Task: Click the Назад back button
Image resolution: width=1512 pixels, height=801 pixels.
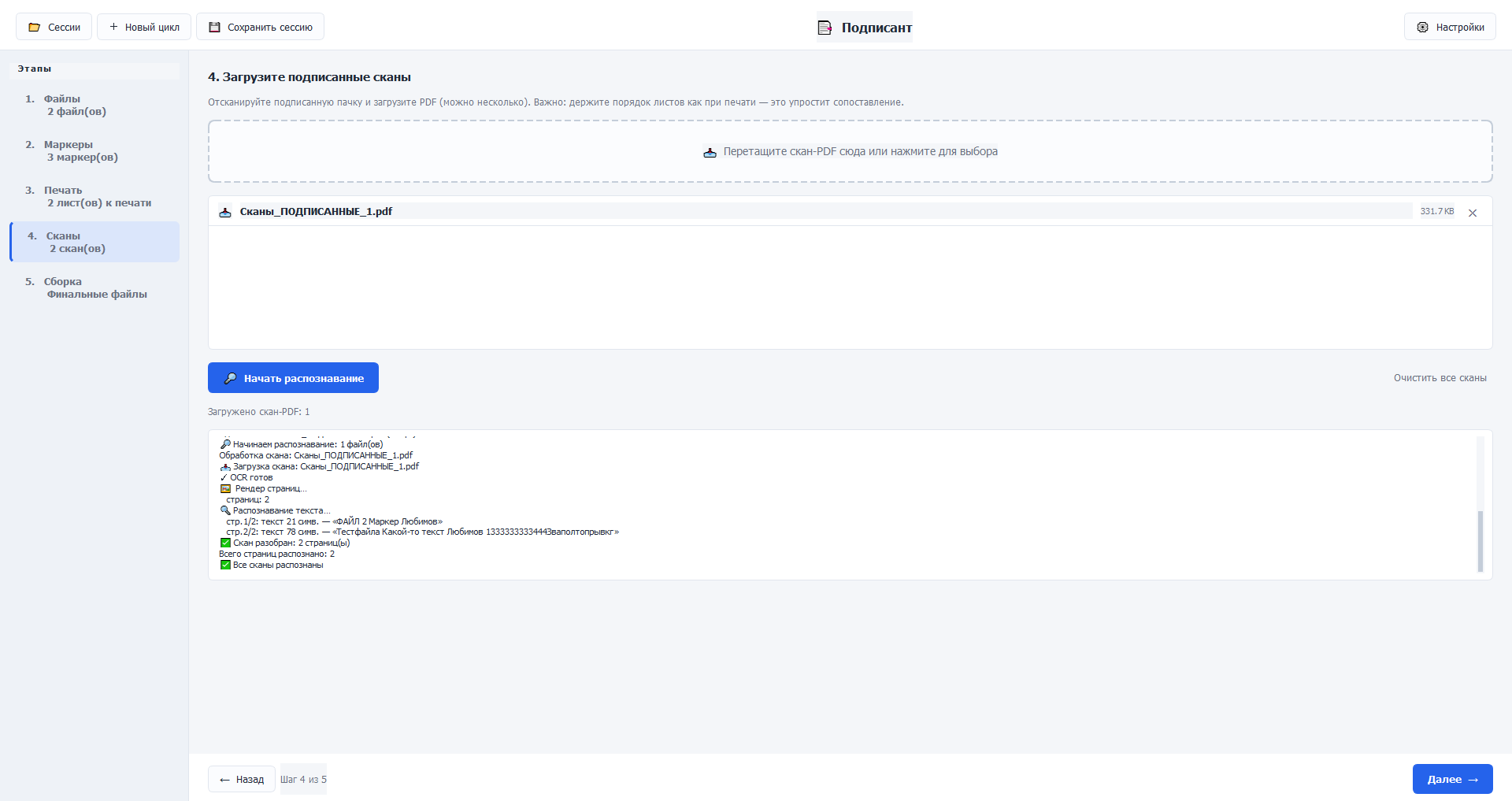Action: pos(242,779)
